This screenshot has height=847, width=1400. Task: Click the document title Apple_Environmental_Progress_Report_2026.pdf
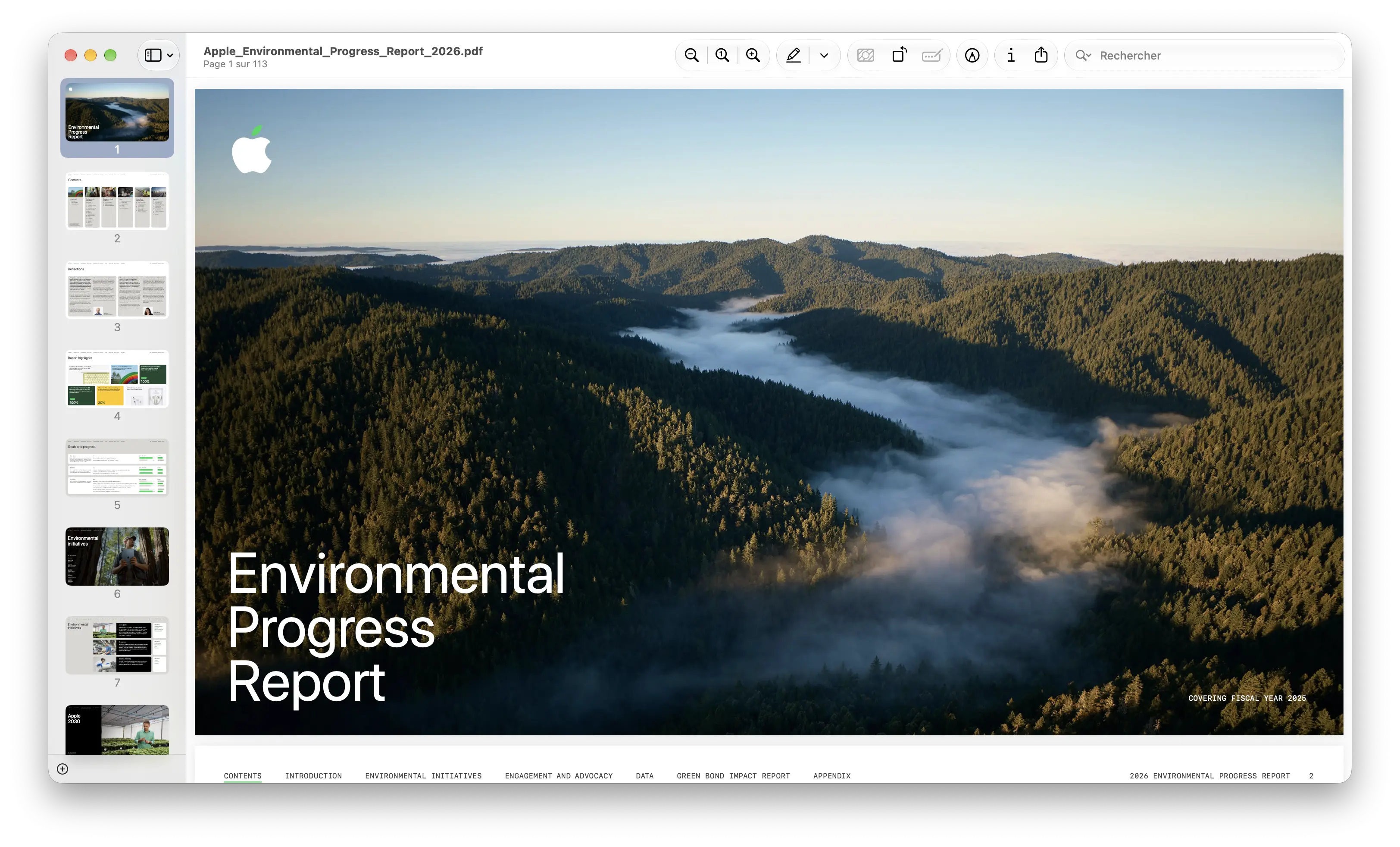343,51
